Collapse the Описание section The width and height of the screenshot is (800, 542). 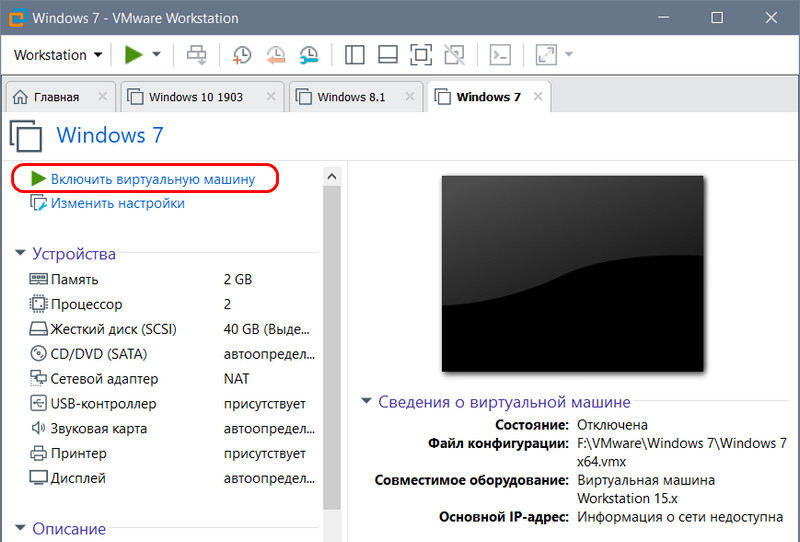click(x=20, y=528)
